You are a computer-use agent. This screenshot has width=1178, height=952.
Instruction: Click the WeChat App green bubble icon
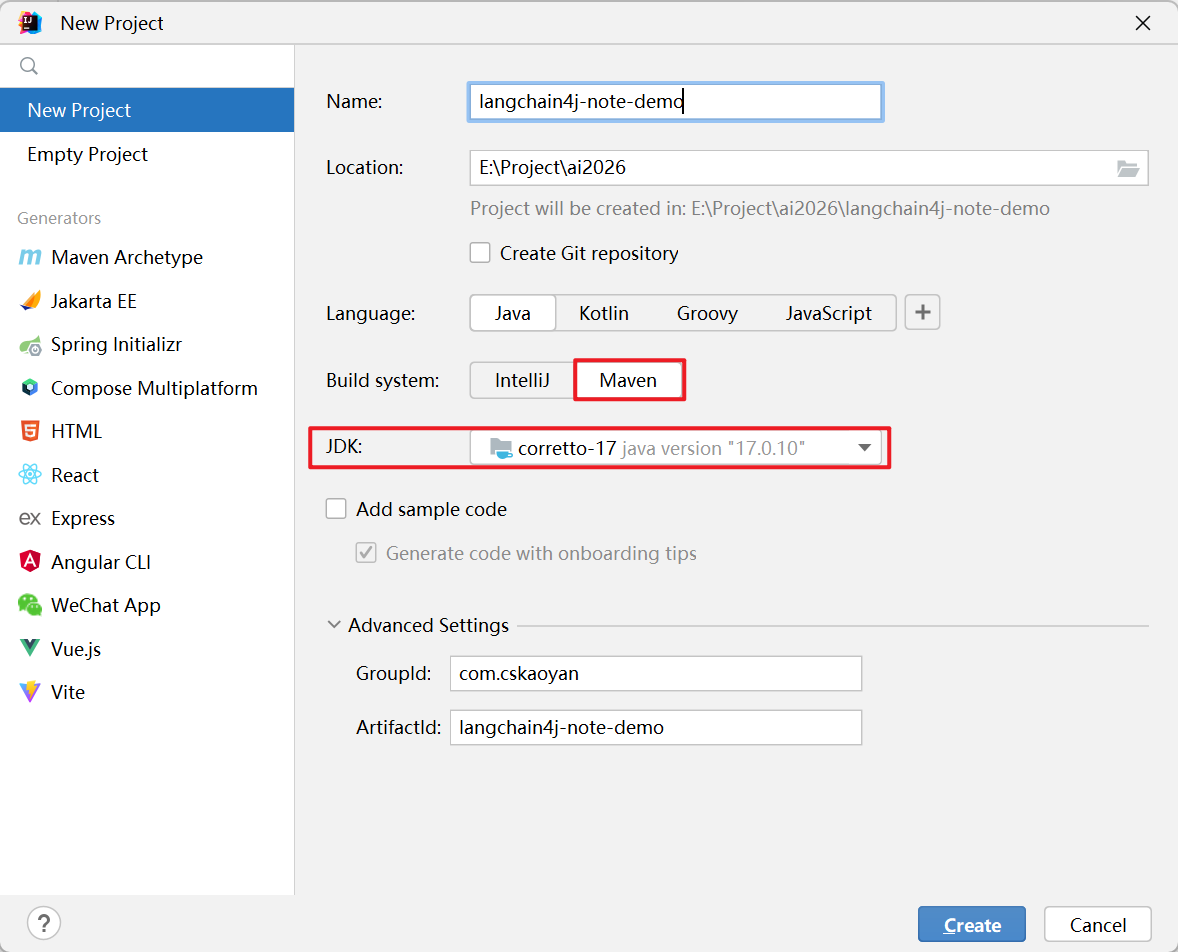pyautogui.click(x=30, y=605)
